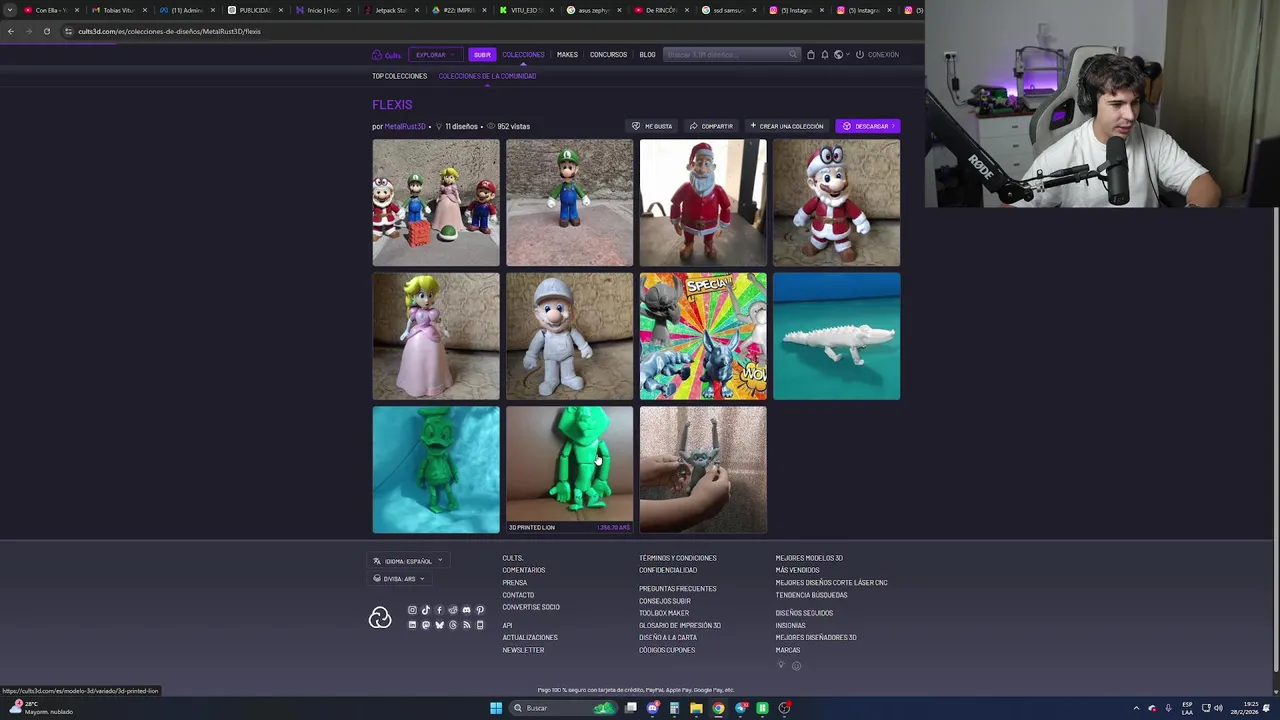Switch to Colecciones de la Comunidad tab
The image size is (1280, 720).
[x=487, y=76]
